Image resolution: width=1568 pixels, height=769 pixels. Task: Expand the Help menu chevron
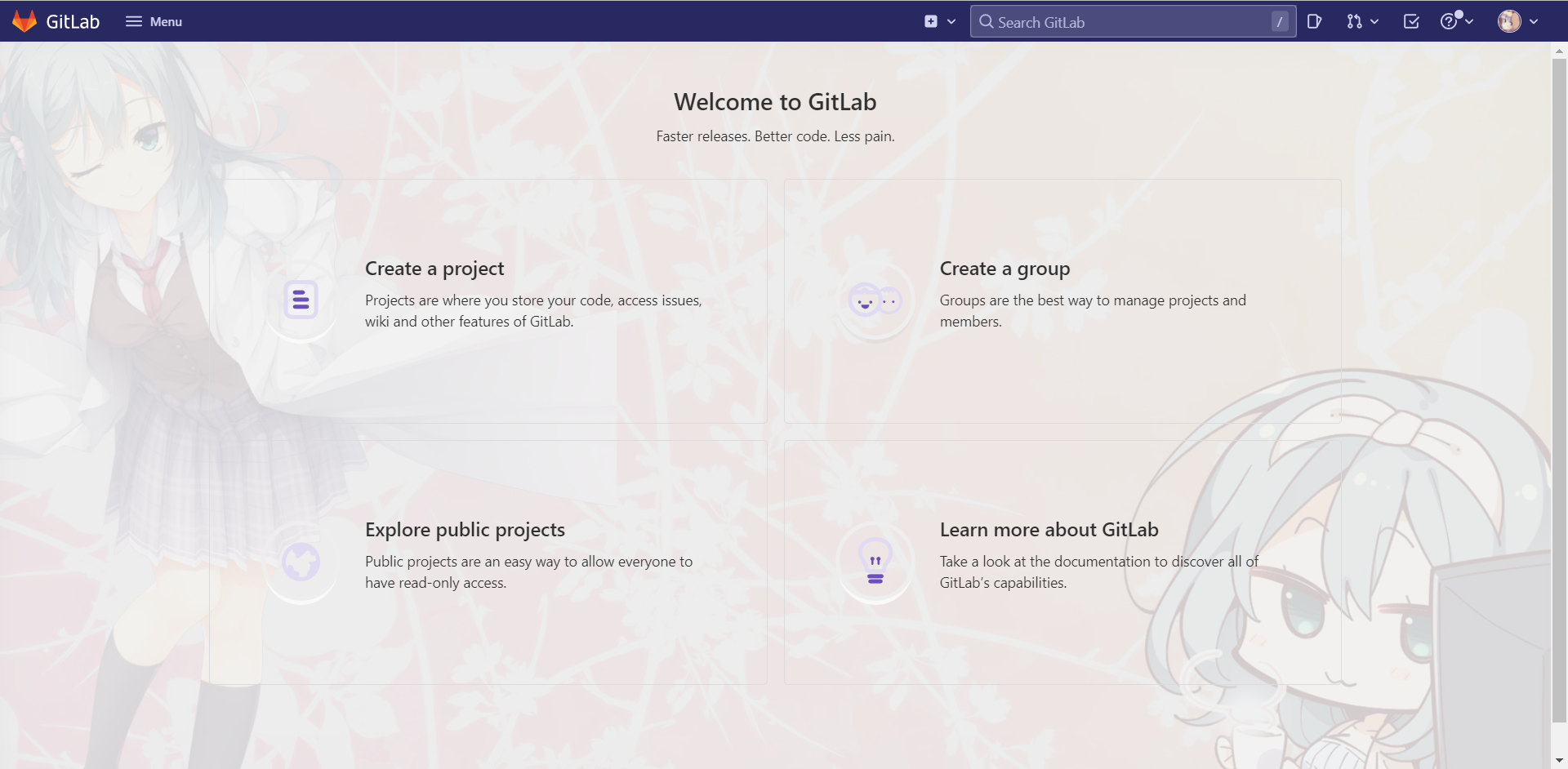1469,22
